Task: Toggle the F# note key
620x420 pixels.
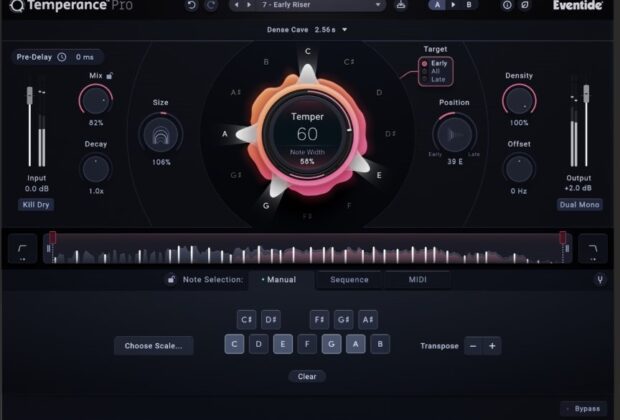Action: (319, 320)
